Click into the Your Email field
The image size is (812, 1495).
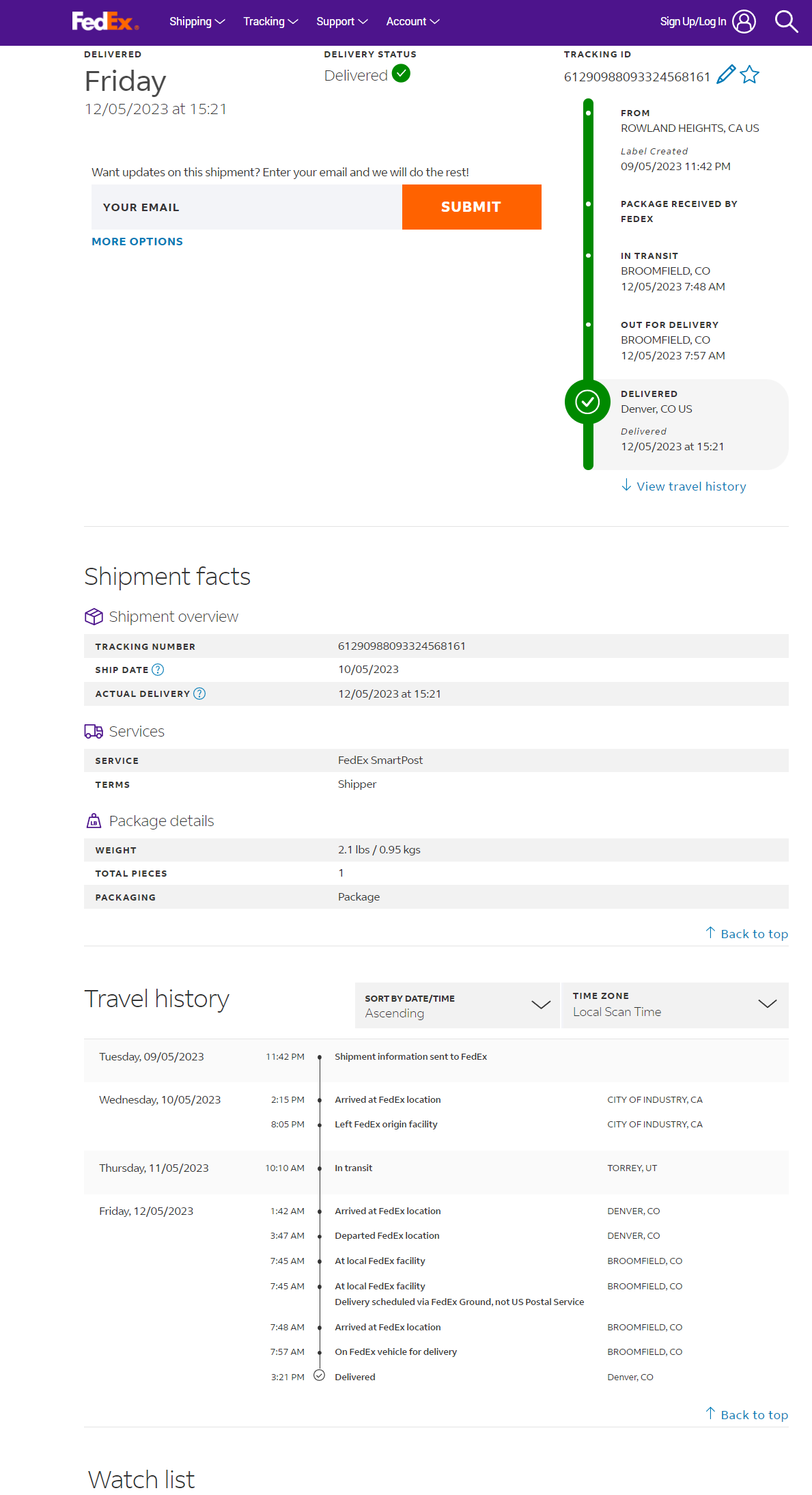247,207
